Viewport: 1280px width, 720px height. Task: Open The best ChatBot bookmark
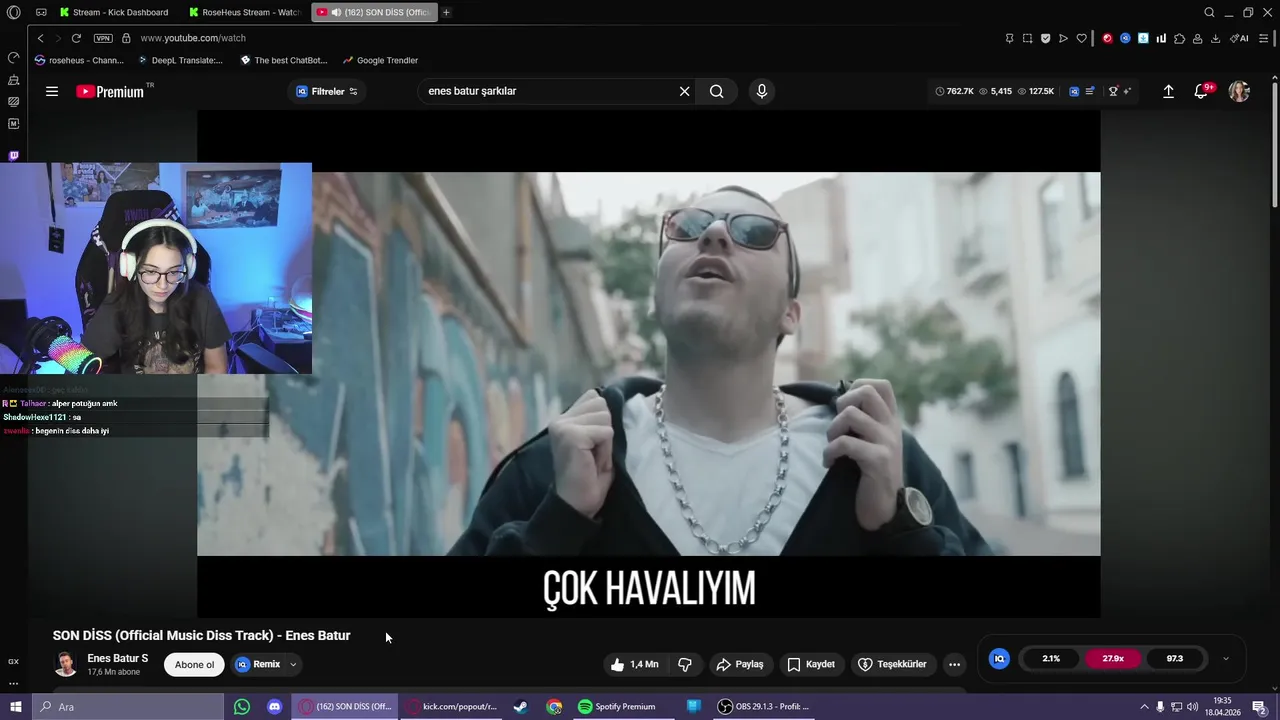pyautogui.click(x=284, y=60)
